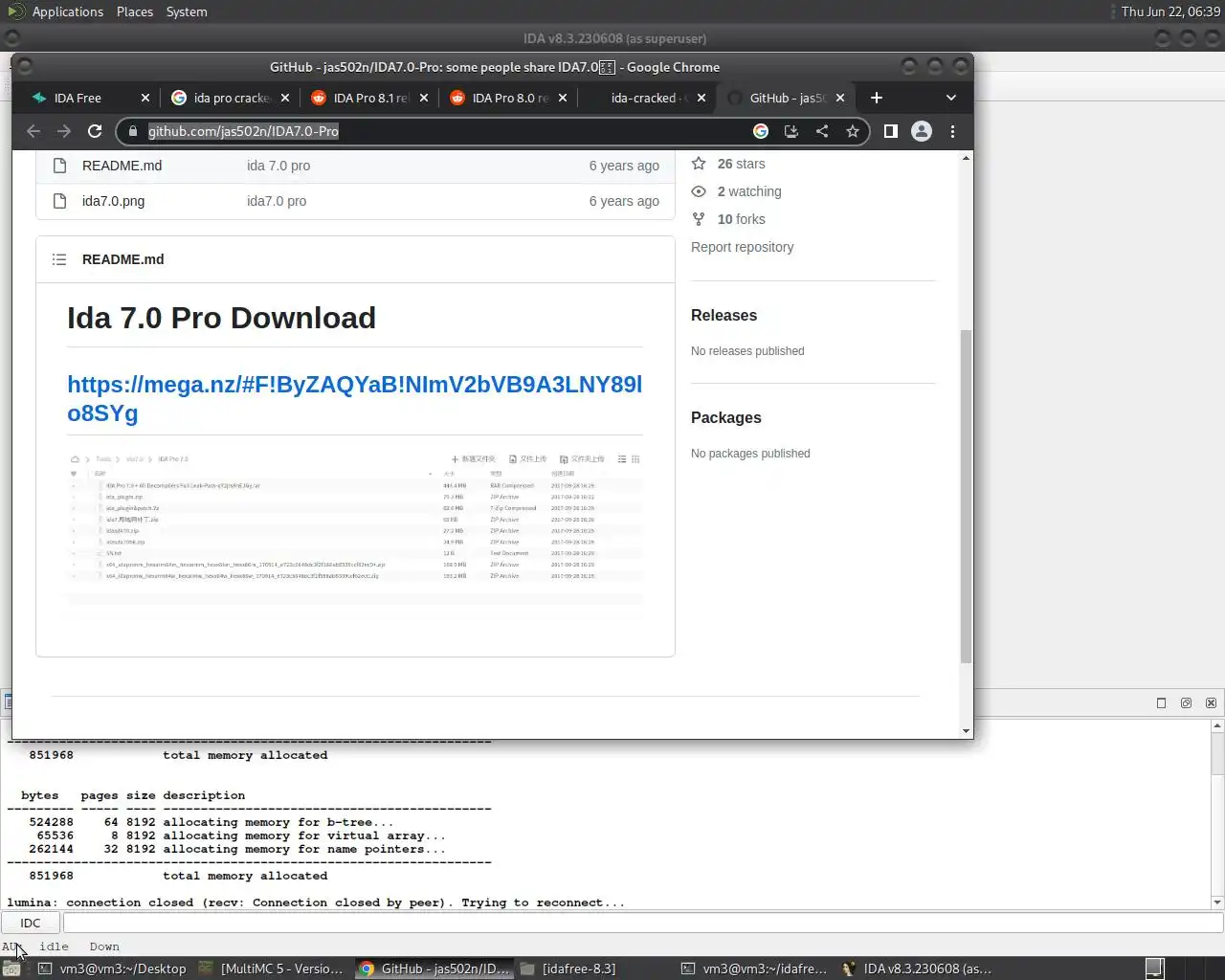The image size is (1225, 980).
Task: Close the IDA Free tab
Action: (x=145, y=98)
